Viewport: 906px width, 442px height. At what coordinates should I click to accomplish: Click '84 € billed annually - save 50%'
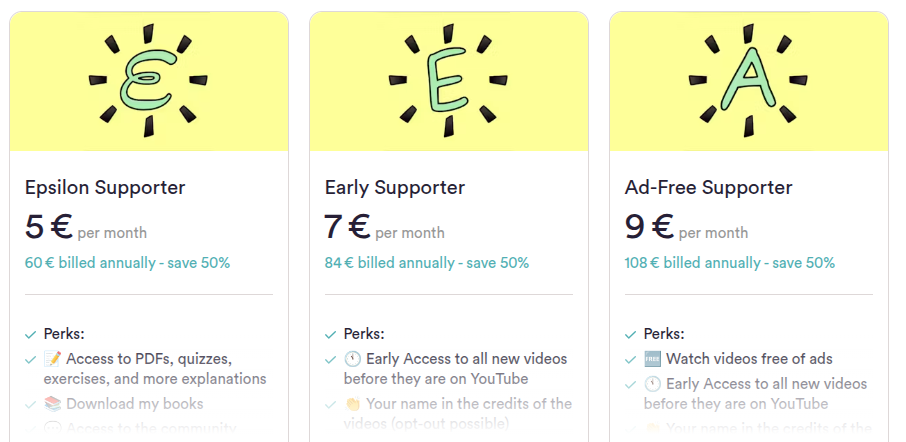427,263
